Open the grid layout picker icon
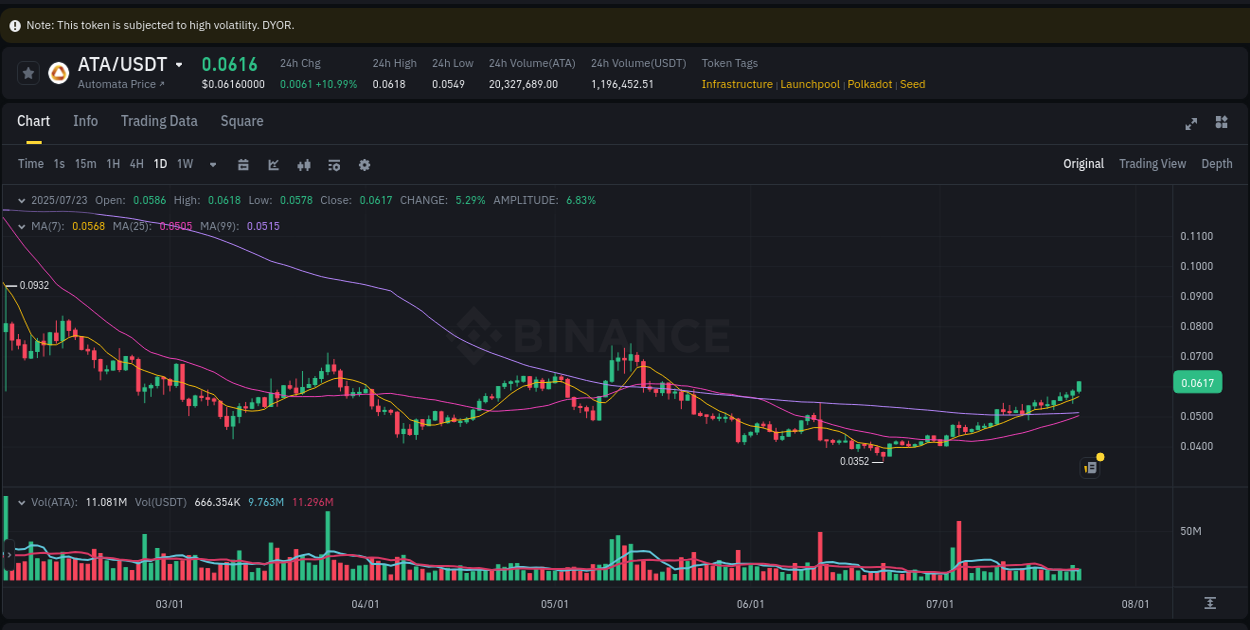1250x630 pixels. click(1221, 122)
